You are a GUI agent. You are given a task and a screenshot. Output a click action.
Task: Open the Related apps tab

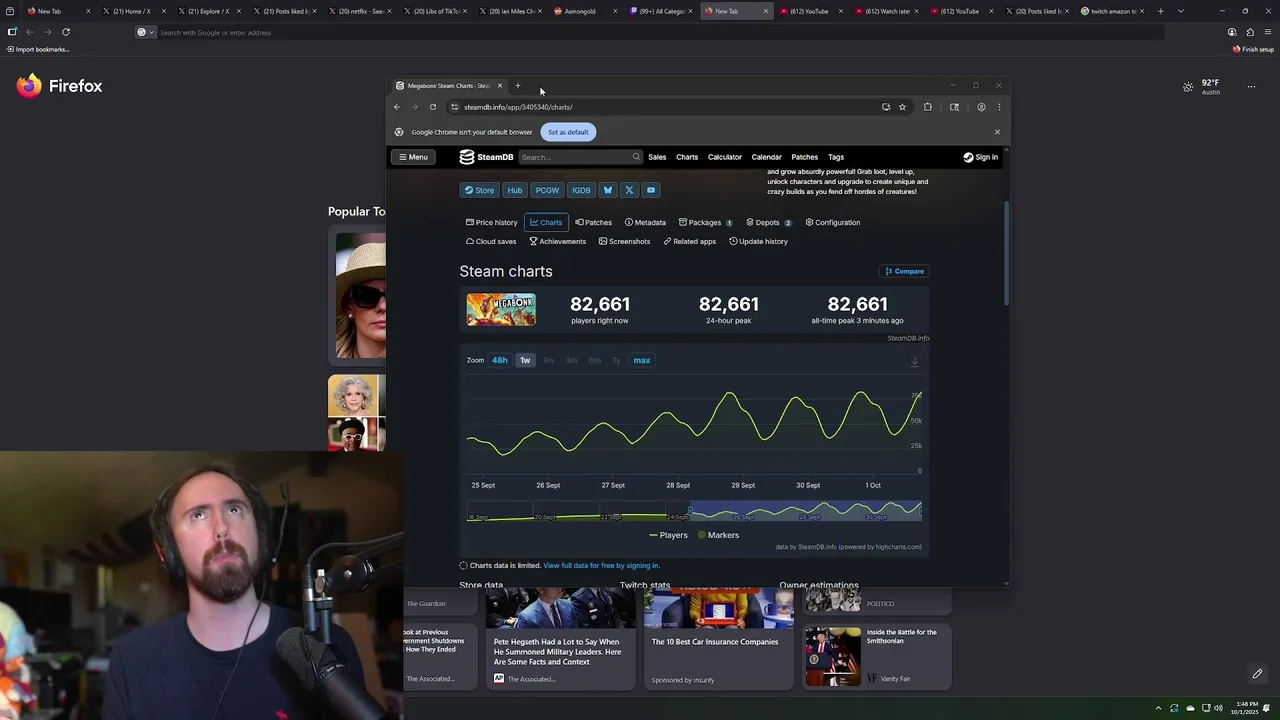coord(690,241)
